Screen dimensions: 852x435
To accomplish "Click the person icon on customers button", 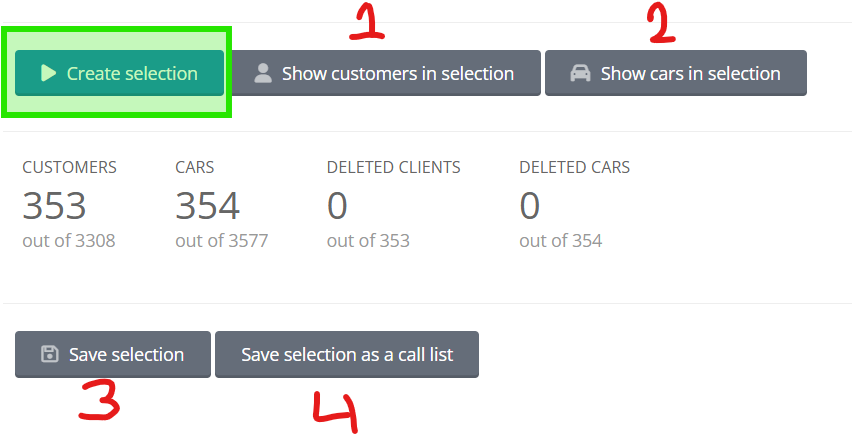I will click(263, 73).
